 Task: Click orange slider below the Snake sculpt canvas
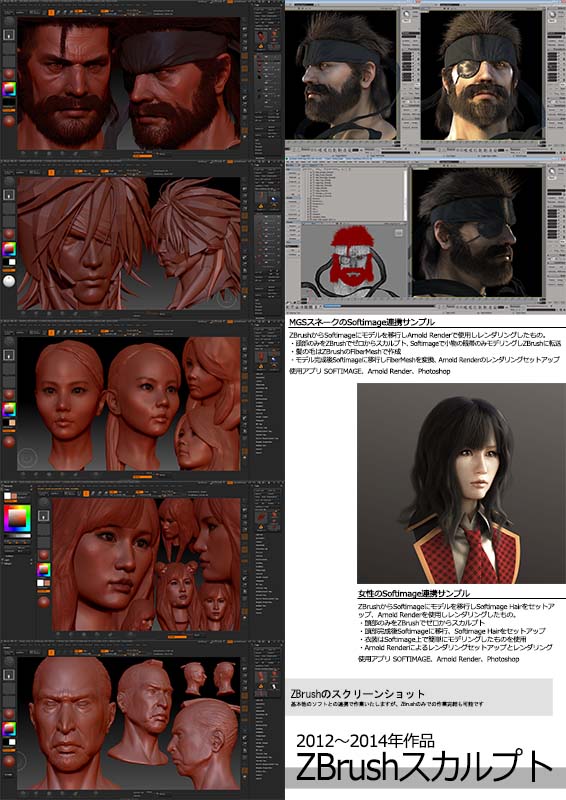coord(142,156)
